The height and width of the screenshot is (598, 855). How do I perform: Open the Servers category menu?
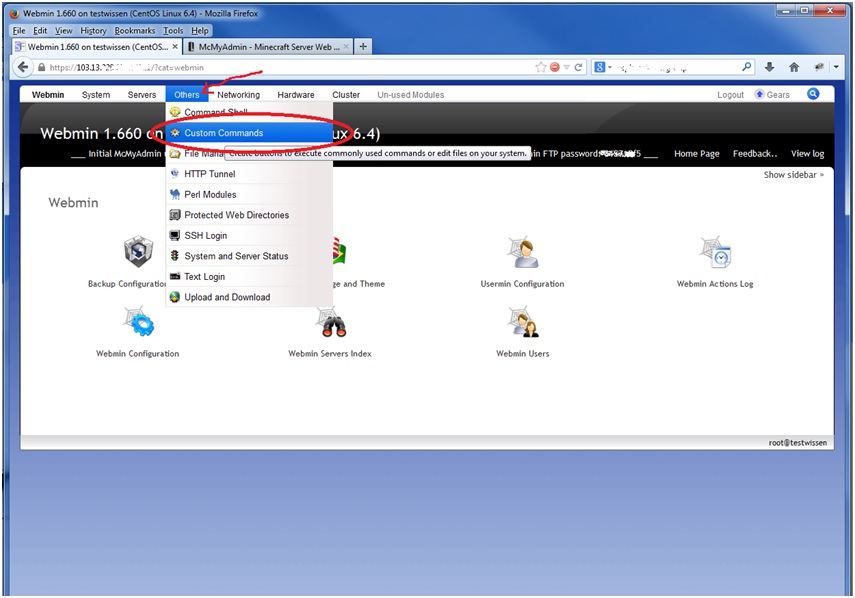142,95
